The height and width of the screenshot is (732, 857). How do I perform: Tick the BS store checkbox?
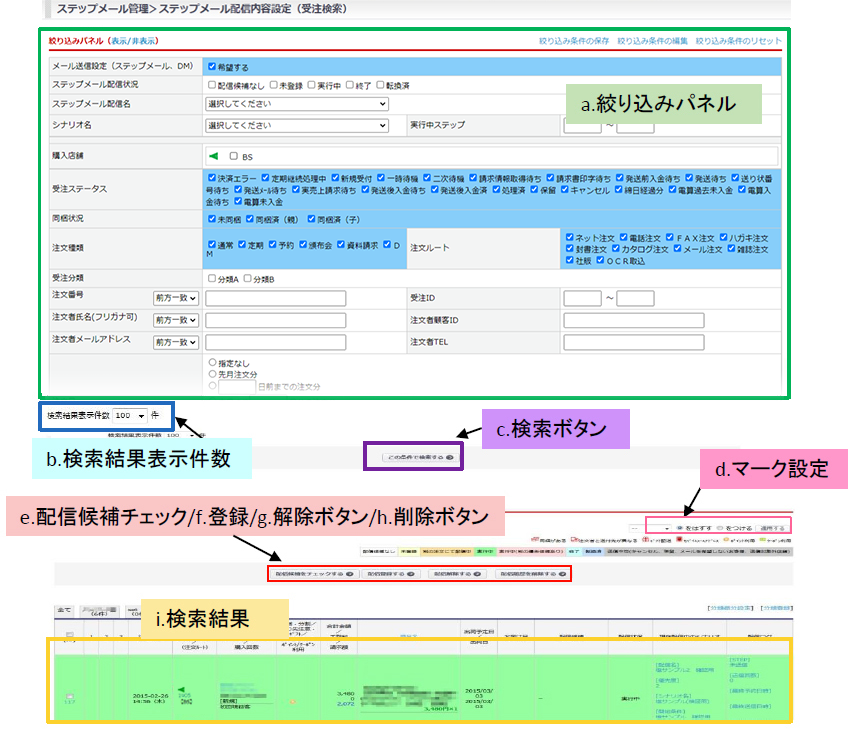tap(234, 156)
